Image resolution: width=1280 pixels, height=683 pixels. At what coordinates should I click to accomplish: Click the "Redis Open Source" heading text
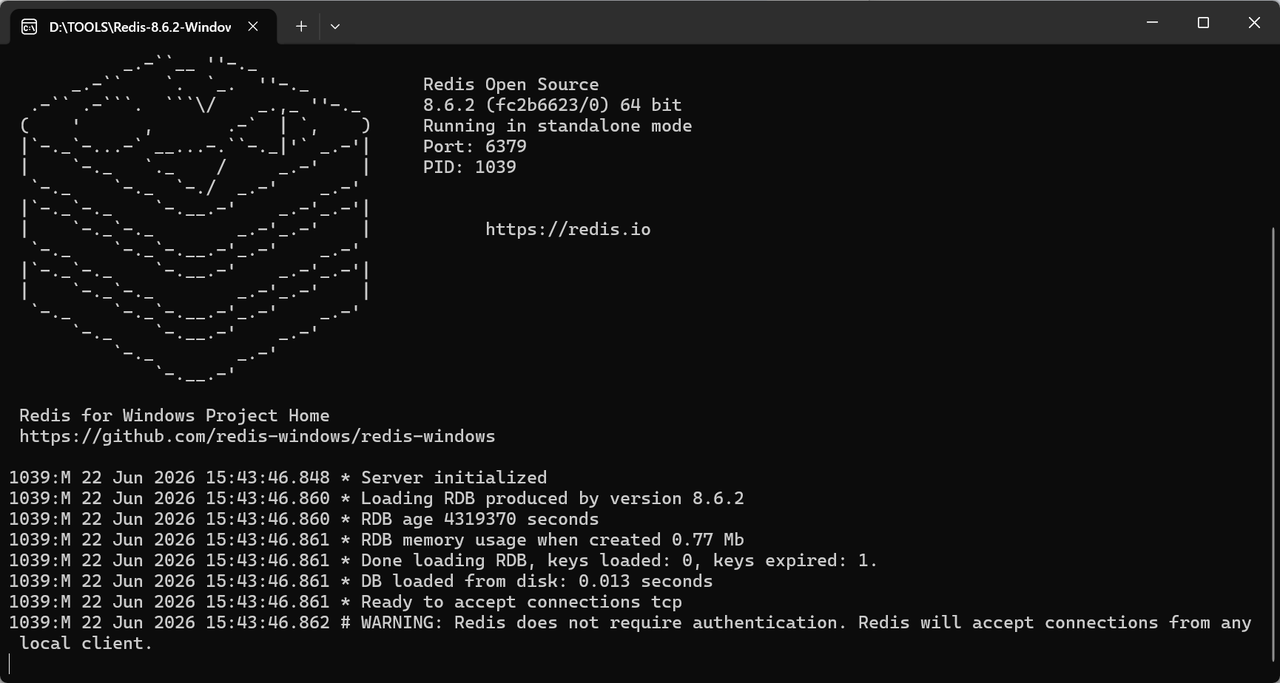pos(511,84)
